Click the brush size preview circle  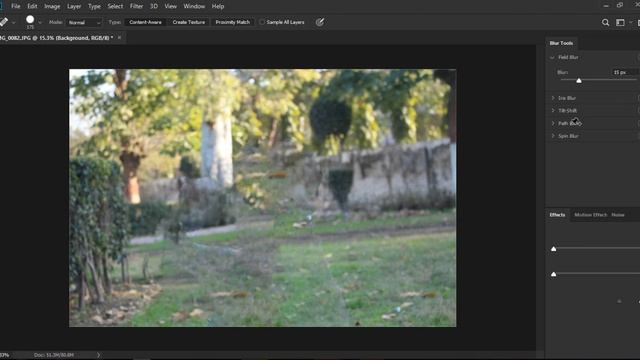point(30,20)
